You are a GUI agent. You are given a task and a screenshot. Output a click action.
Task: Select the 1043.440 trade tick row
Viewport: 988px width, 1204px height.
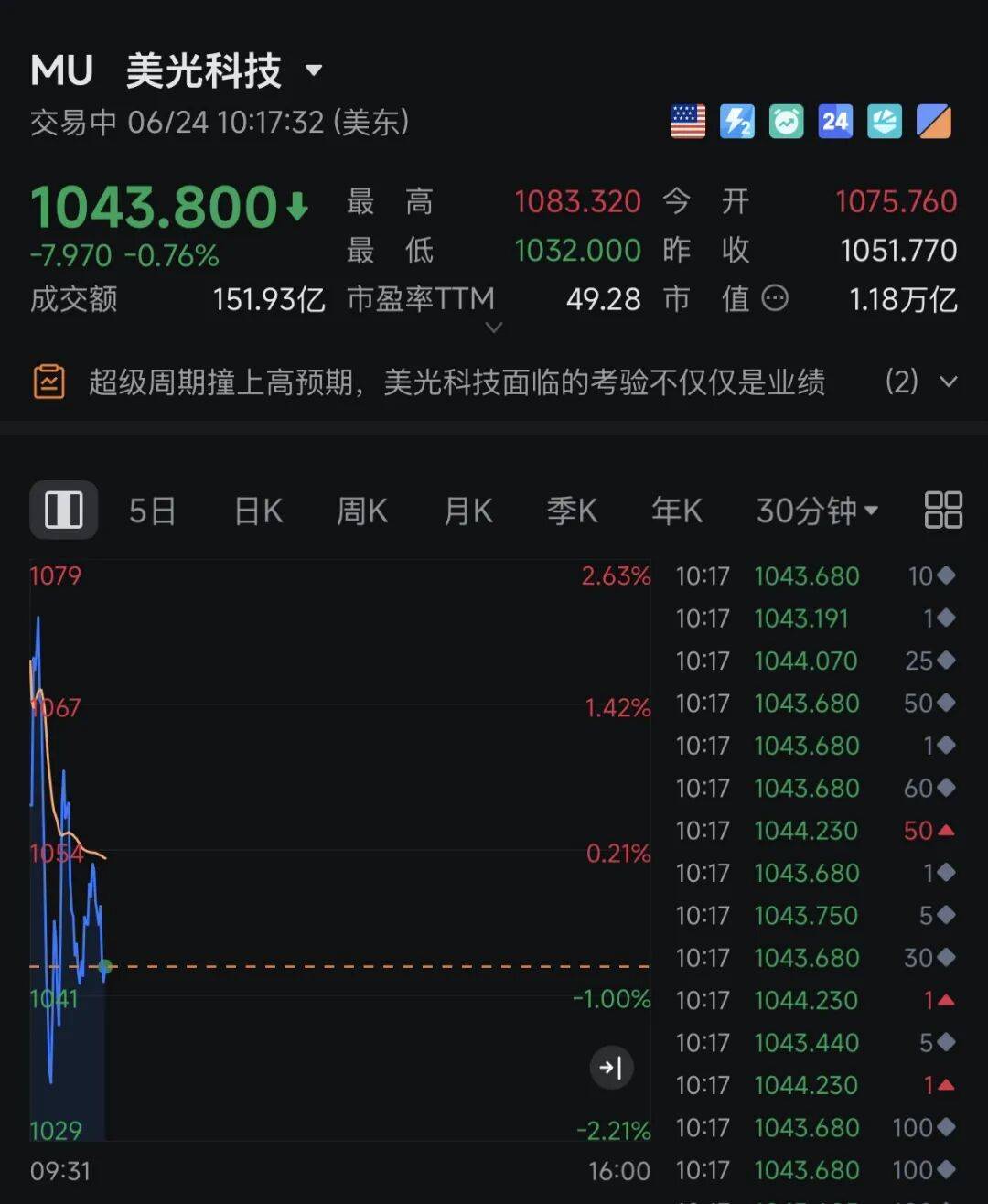point(816,1042)
